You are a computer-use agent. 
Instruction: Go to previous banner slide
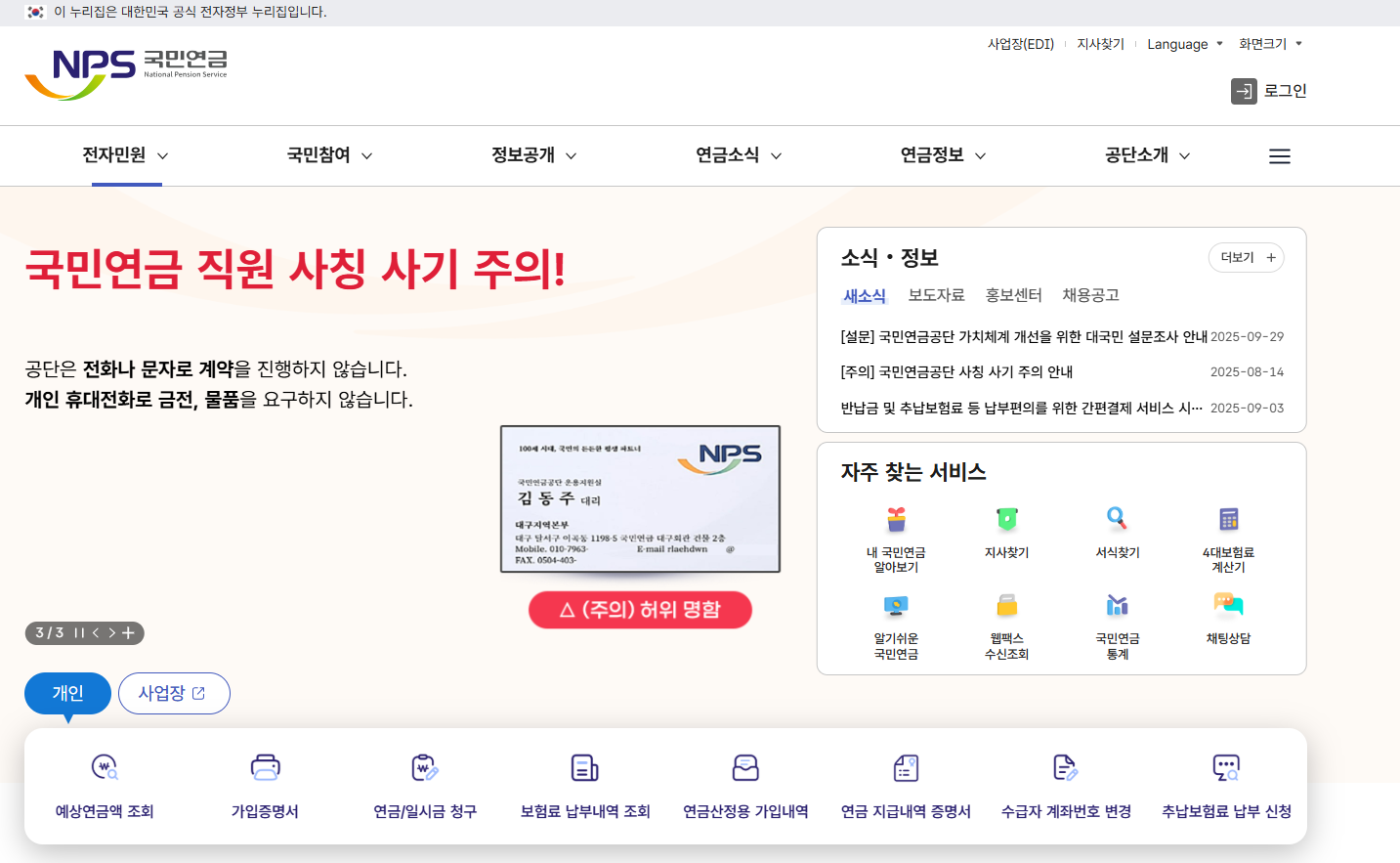tap(96, 633)
